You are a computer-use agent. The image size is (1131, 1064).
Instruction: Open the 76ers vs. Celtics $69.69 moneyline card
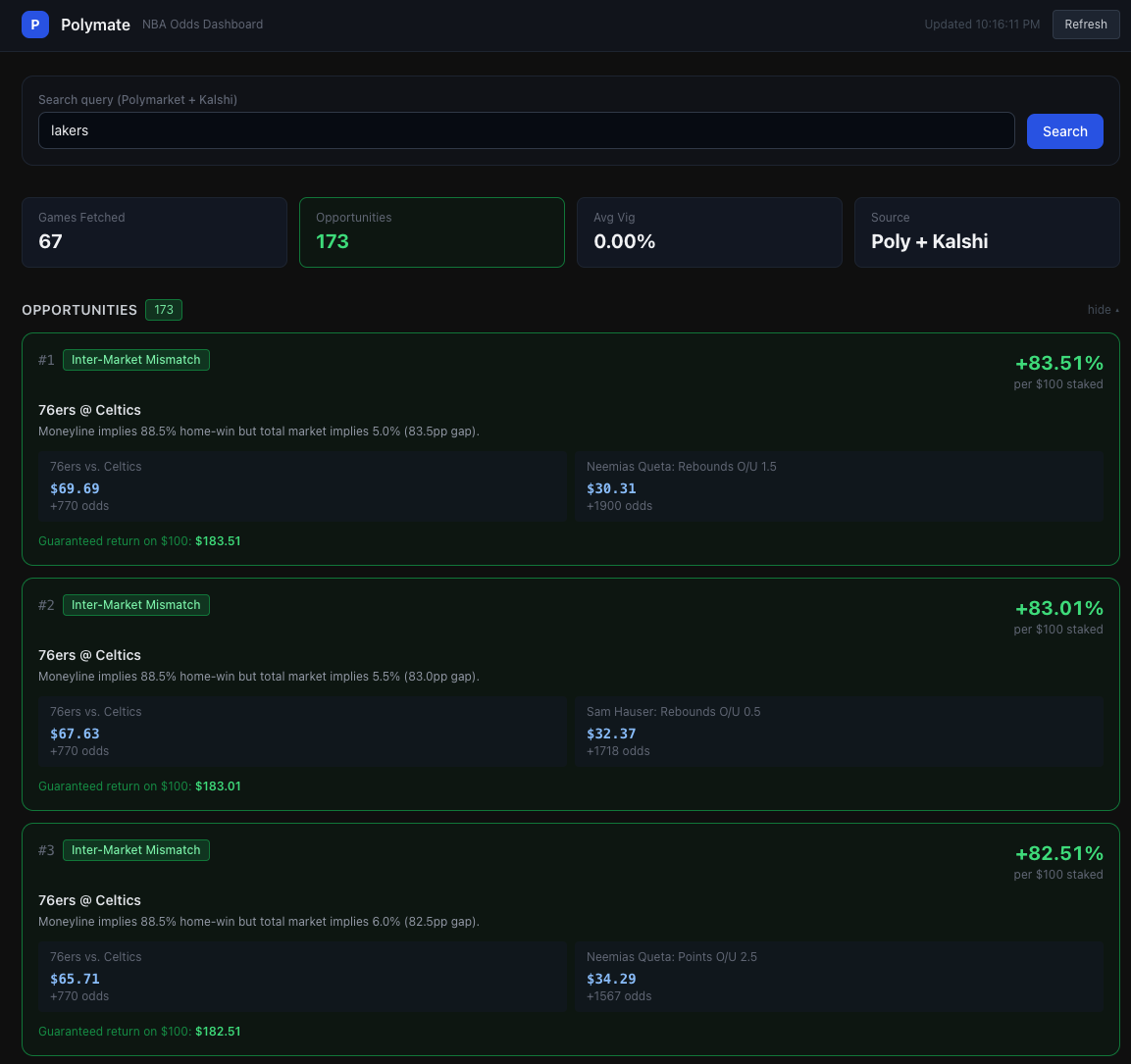[300, 486]
